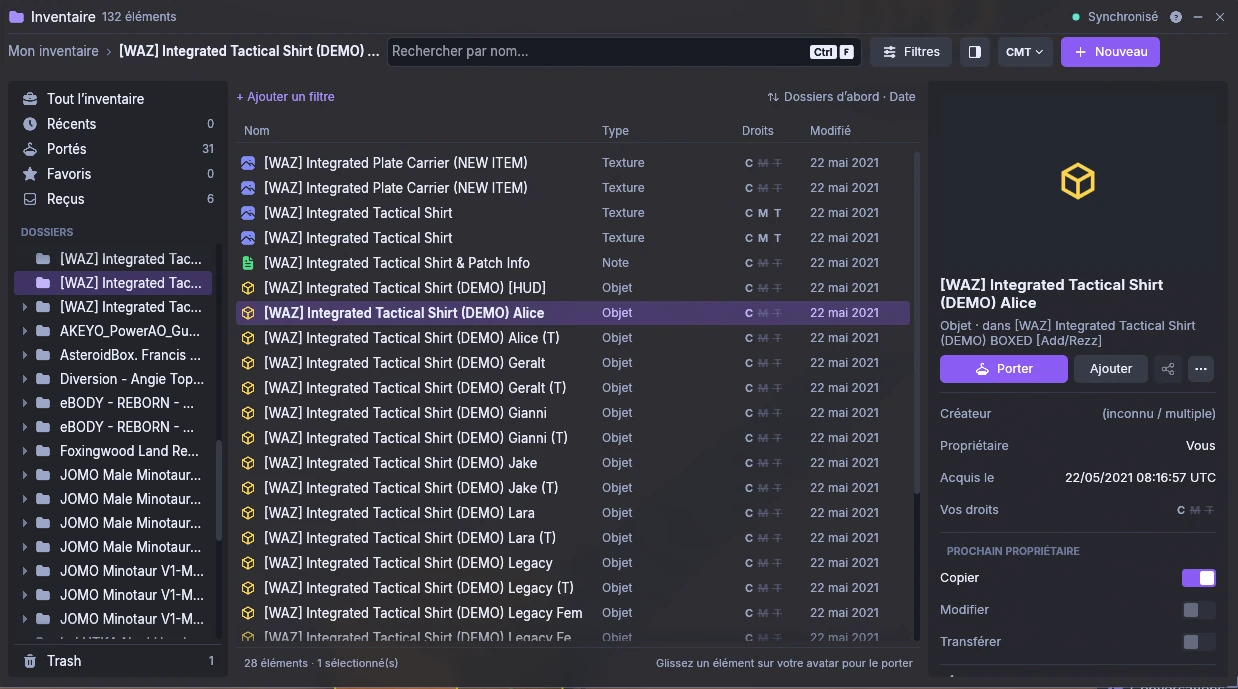
Task: Toggle the side panel layout icon
Action: coord(975,52)
